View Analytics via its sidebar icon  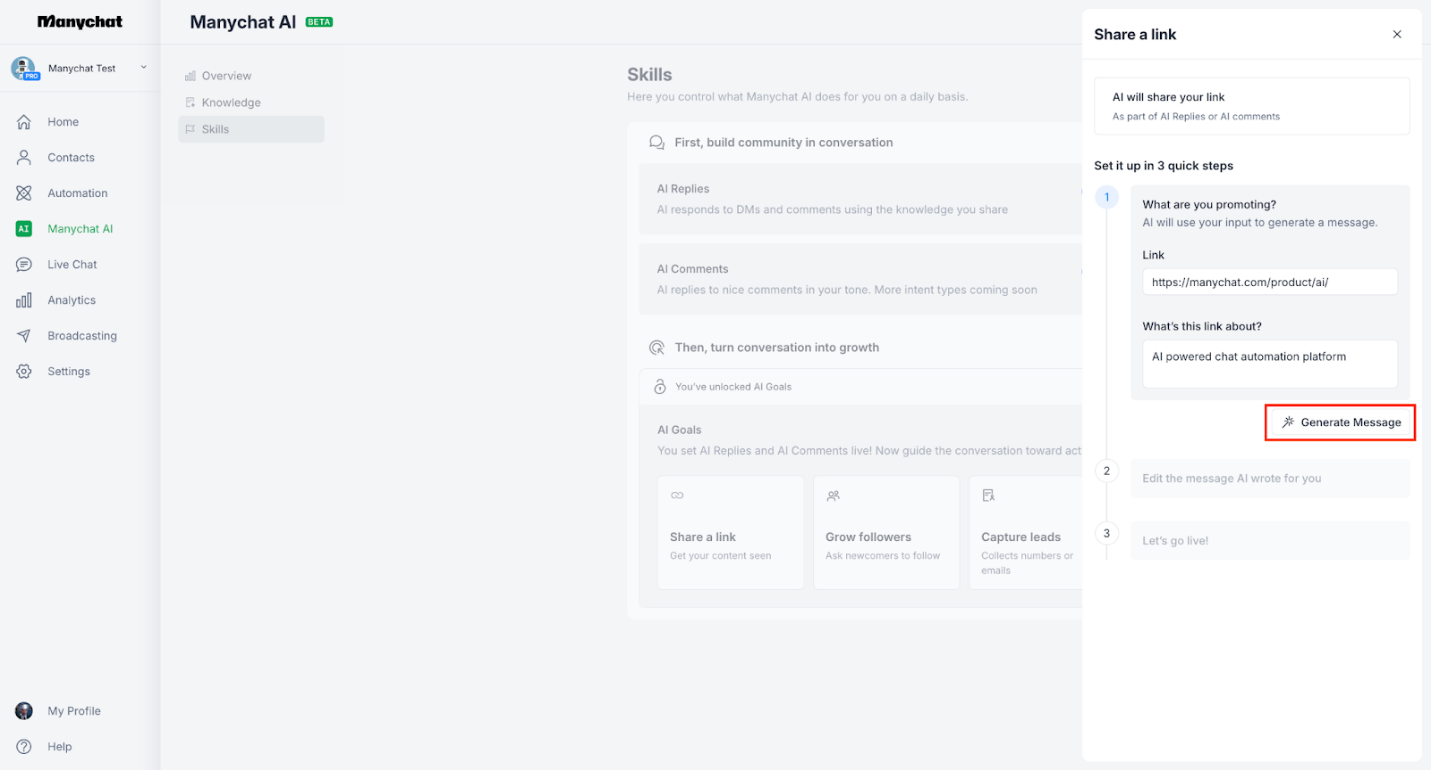point(24,299)
